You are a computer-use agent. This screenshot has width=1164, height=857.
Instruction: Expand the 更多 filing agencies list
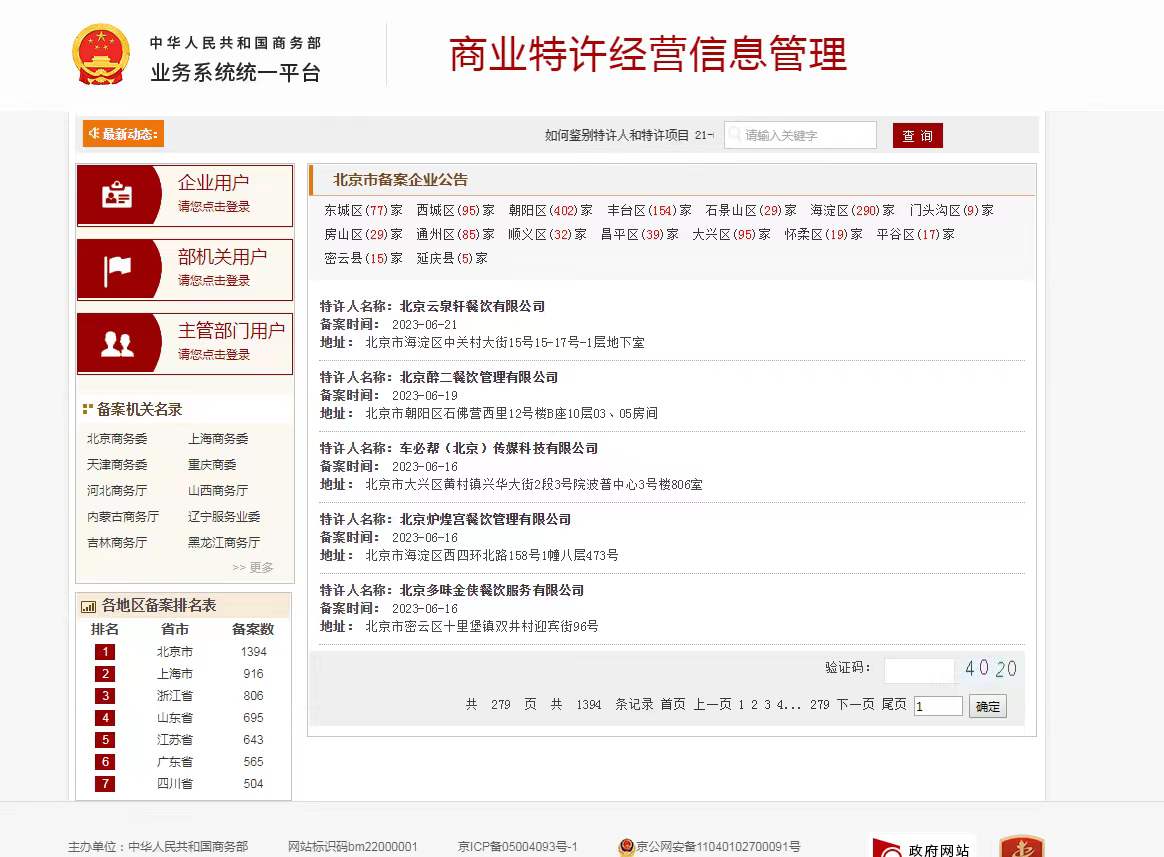[x=253, y=567]
